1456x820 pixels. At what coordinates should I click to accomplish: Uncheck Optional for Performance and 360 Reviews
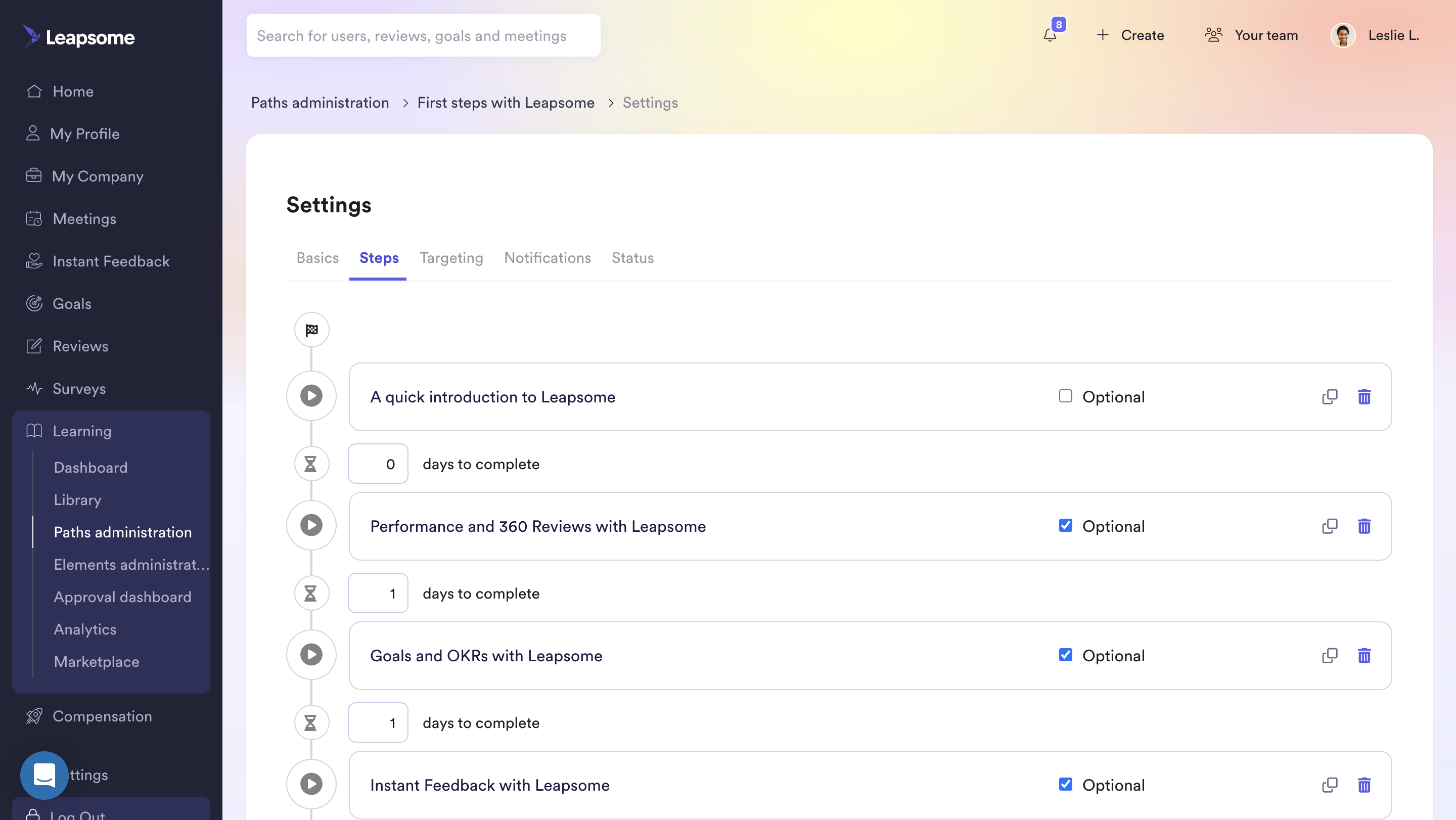pyautogui.click(x=1065, y=526)
